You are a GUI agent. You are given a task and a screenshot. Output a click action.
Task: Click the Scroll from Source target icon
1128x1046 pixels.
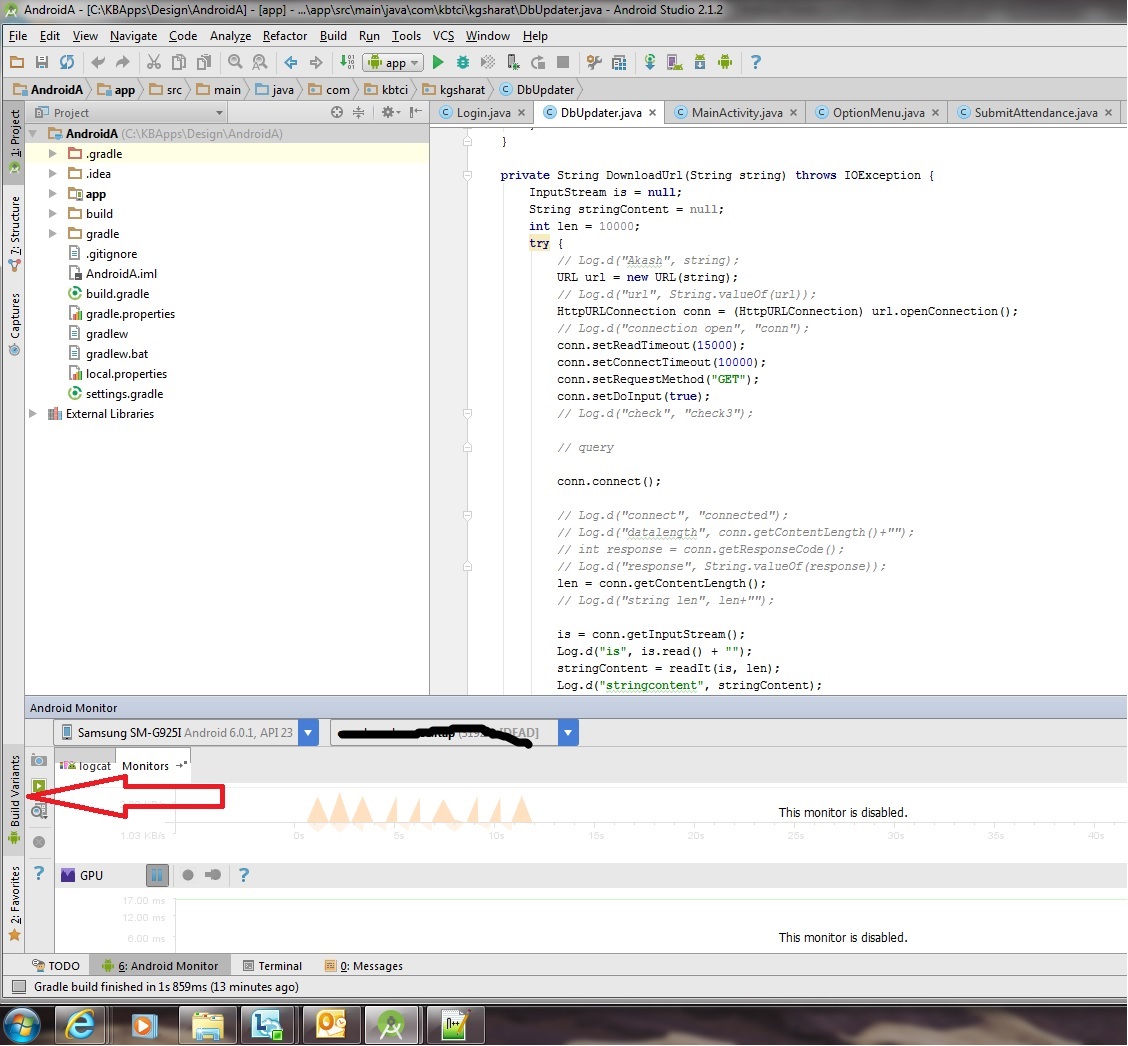[337, 112]
